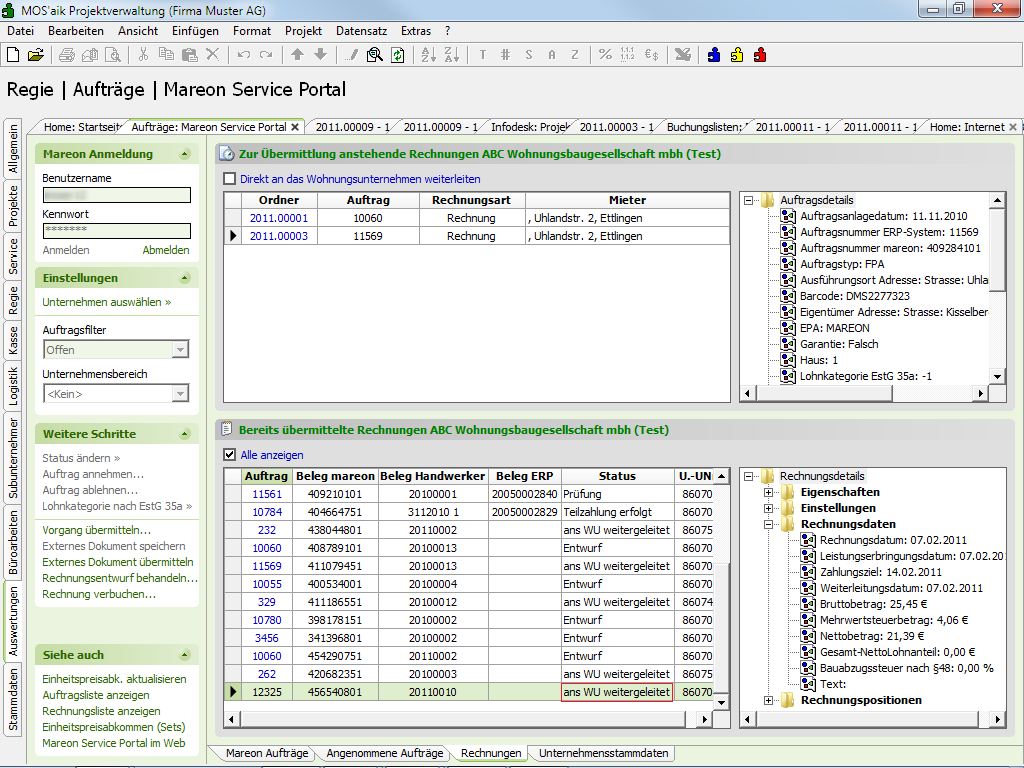Screen dimensions: 1024x768
Task: Click the blue person toolbar icon
Action: click(714, 55)
